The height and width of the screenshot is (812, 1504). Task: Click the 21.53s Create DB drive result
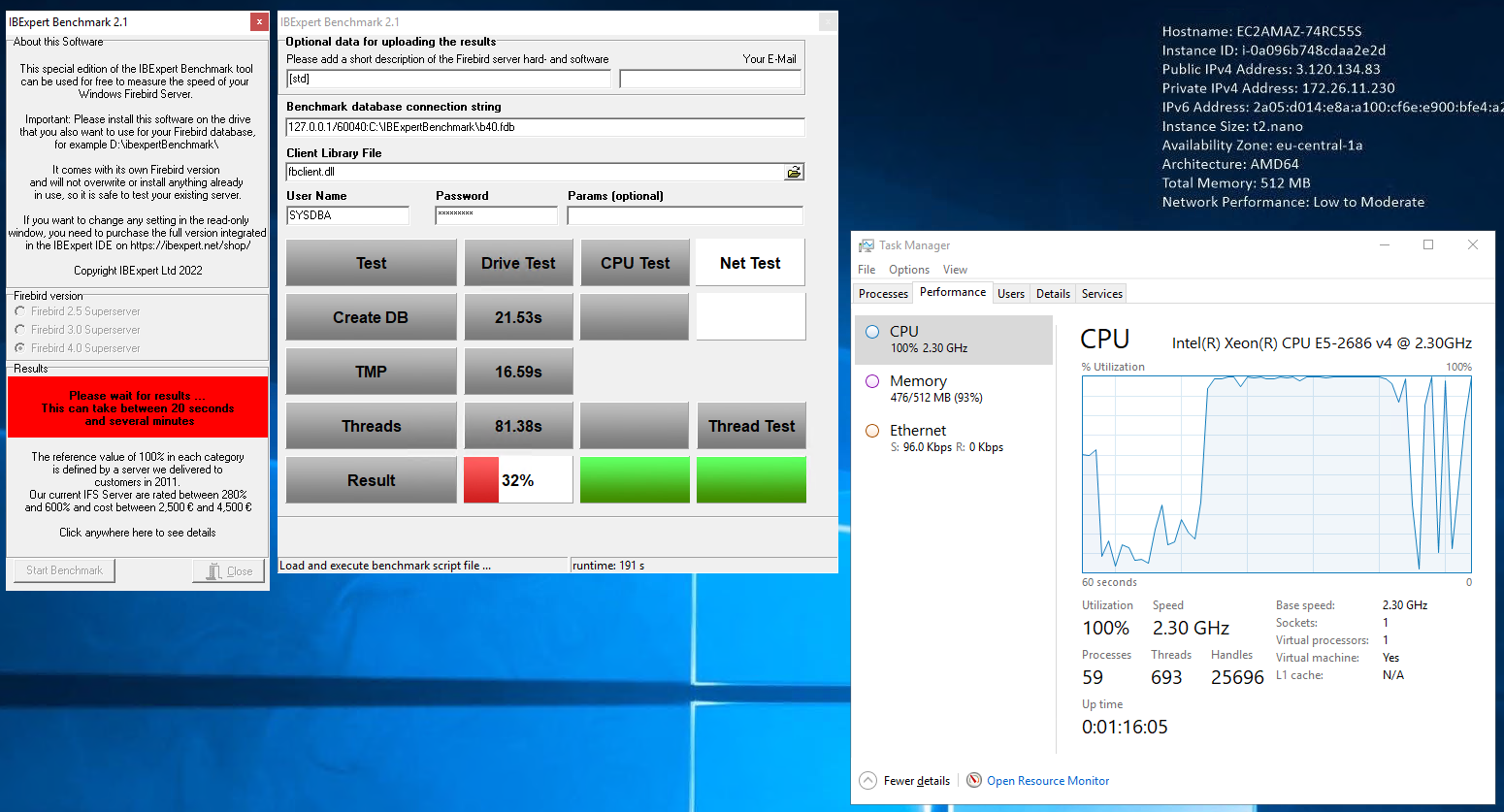518,317
